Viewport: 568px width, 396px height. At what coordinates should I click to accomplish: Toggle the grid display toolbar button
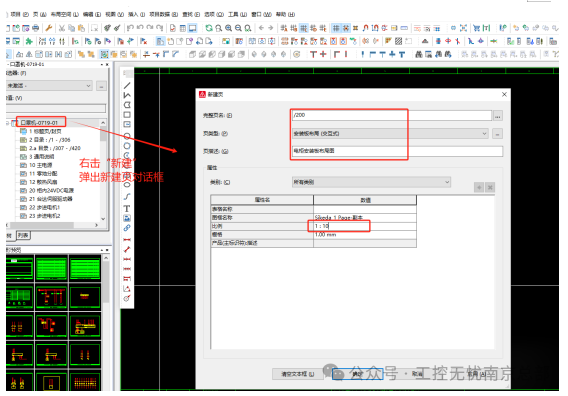(336, 28)
